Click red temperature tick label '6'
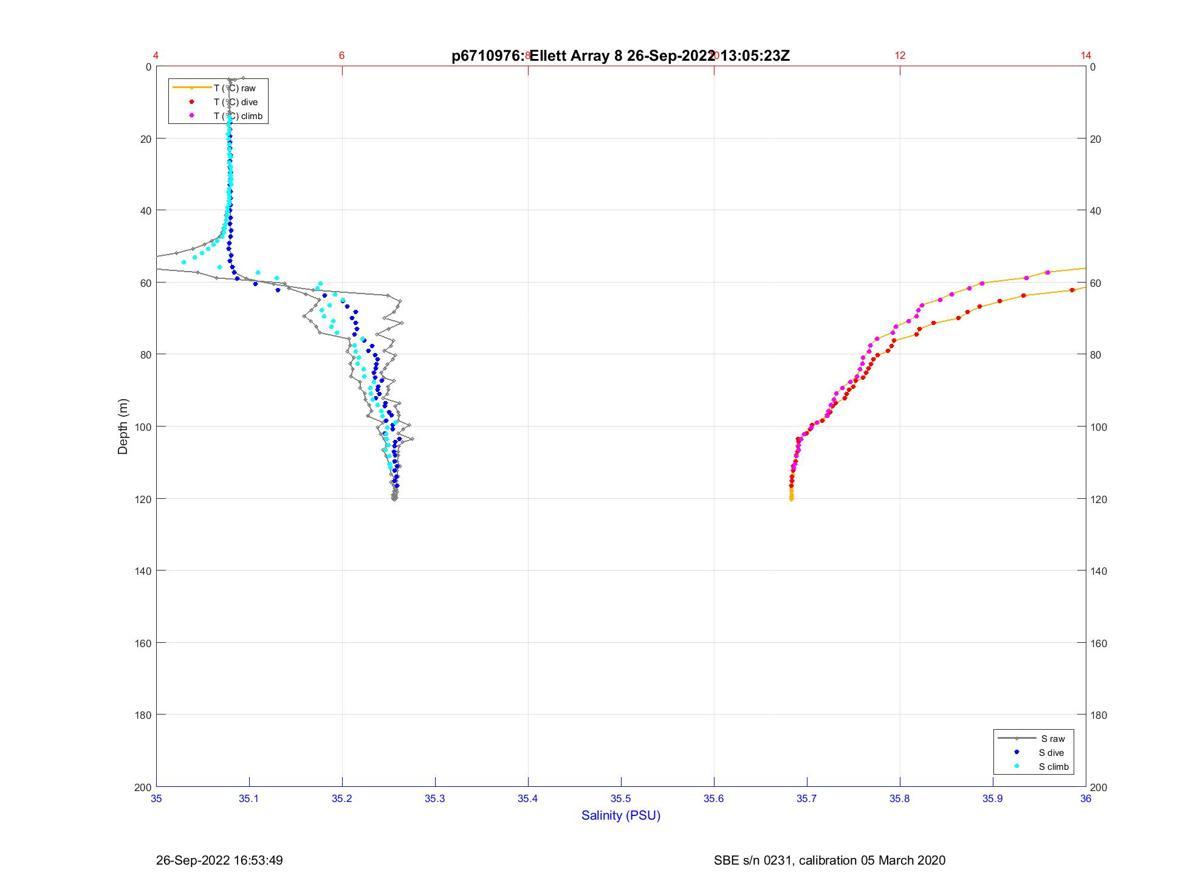This screenshot has width=1200, height=885. [x=342, y=55]
